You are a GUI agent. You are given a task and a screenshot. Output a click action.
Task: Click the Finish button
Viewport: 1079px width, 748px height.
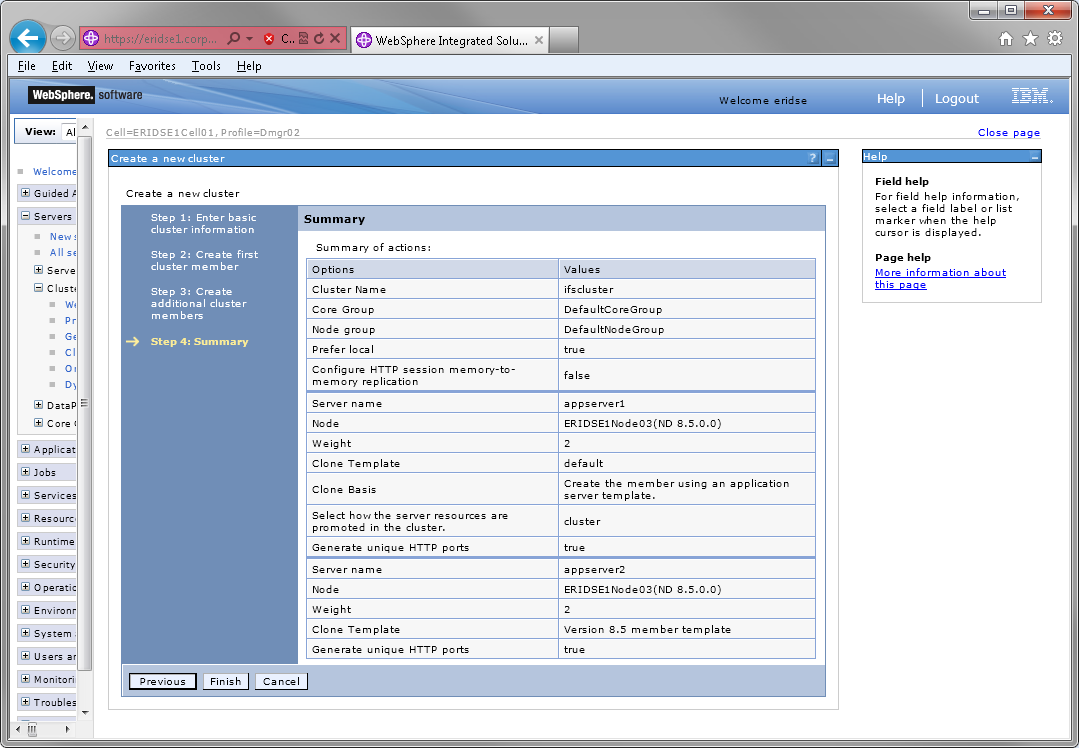point(226,681)
